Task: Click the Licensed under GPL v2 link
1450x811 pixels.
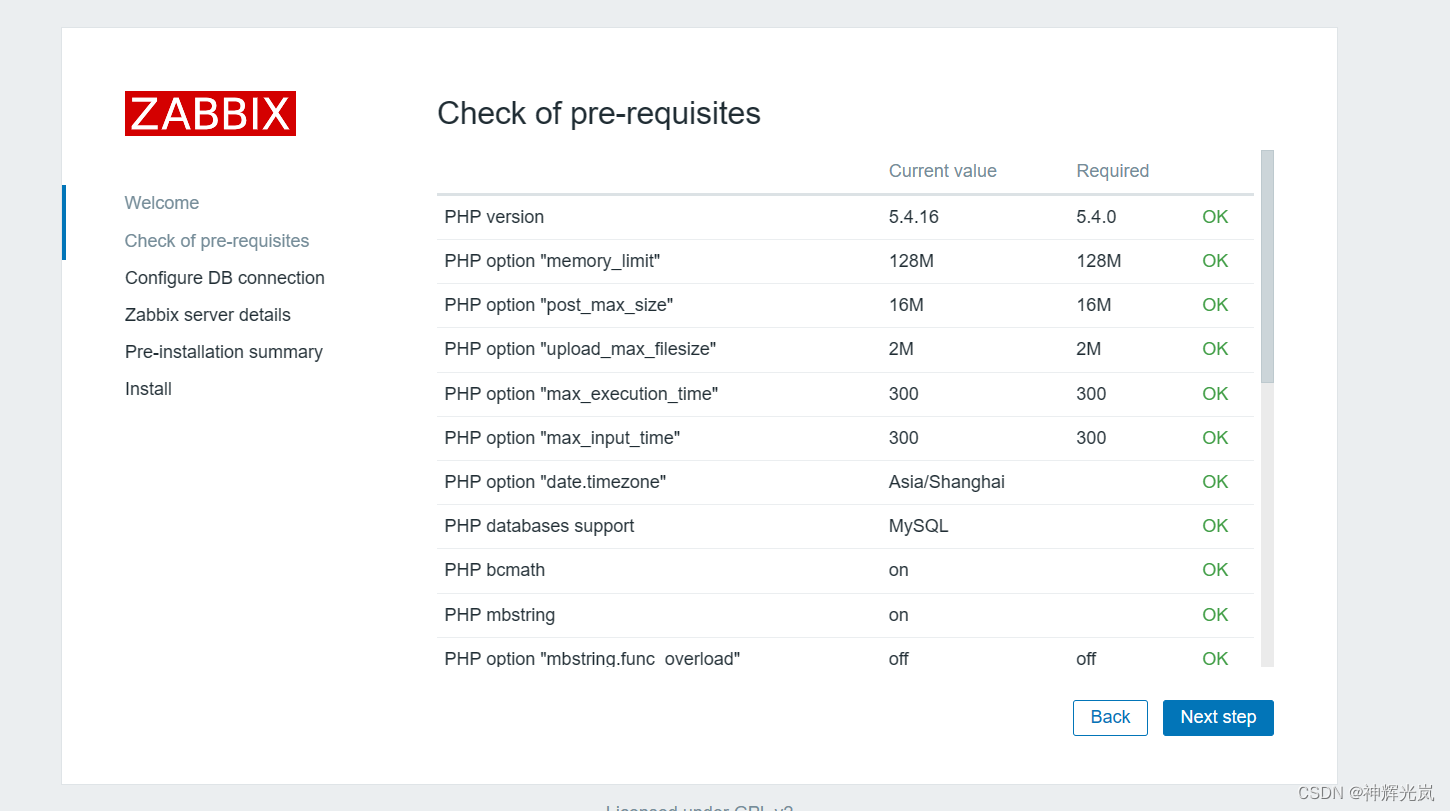Action: click(700, 807)
